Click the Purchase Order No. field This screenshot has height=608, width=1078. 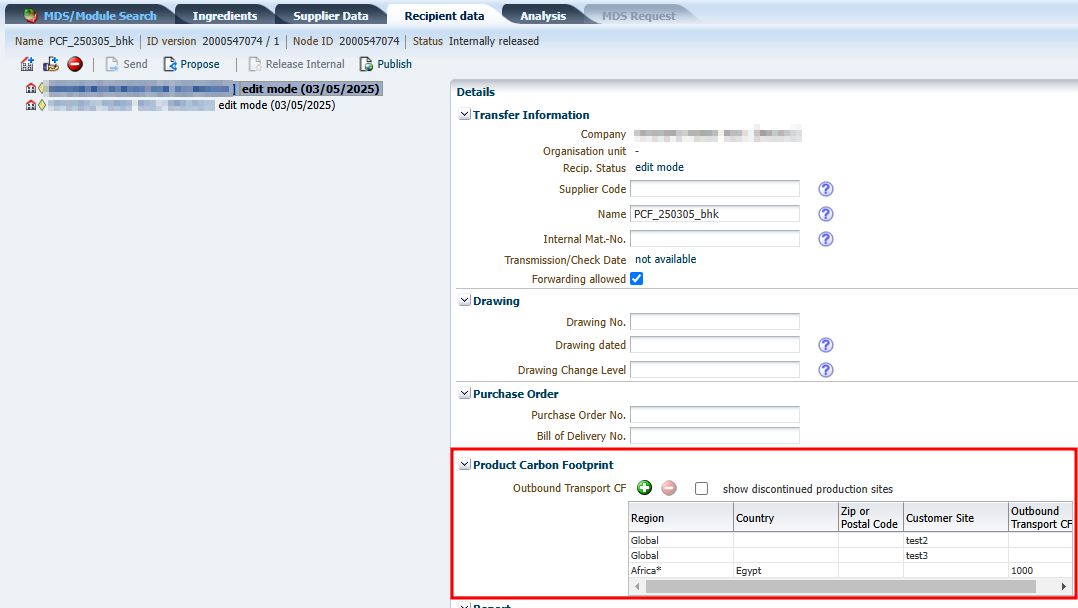(715, 415)
